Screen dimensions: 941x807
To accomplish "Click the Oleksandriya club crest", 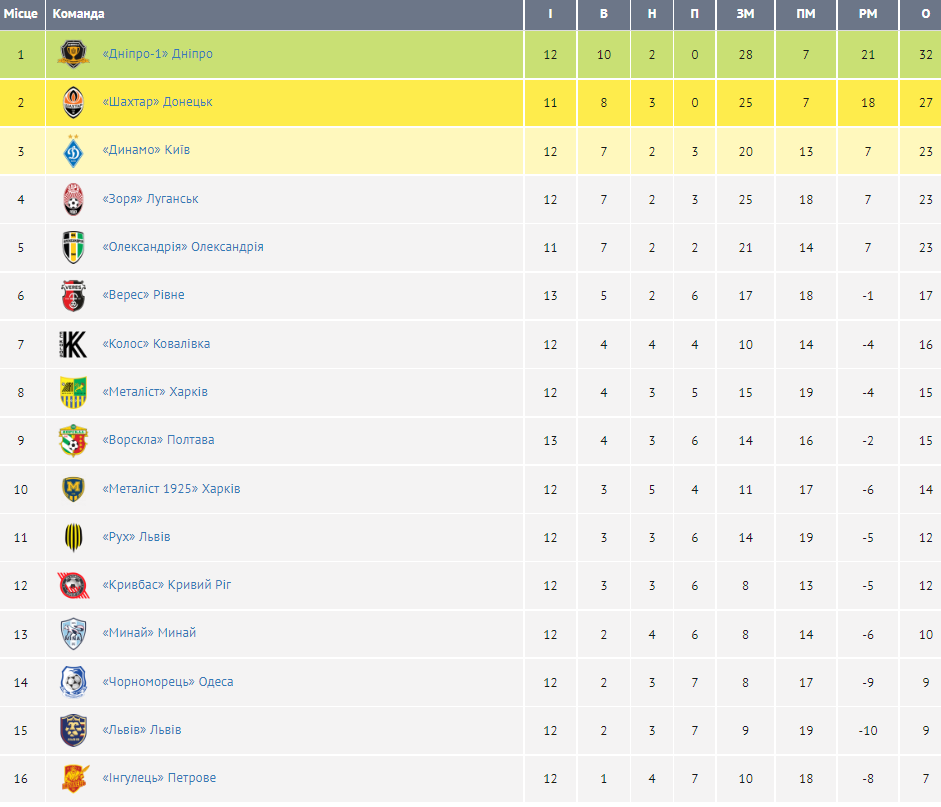I will coord(74,247).
